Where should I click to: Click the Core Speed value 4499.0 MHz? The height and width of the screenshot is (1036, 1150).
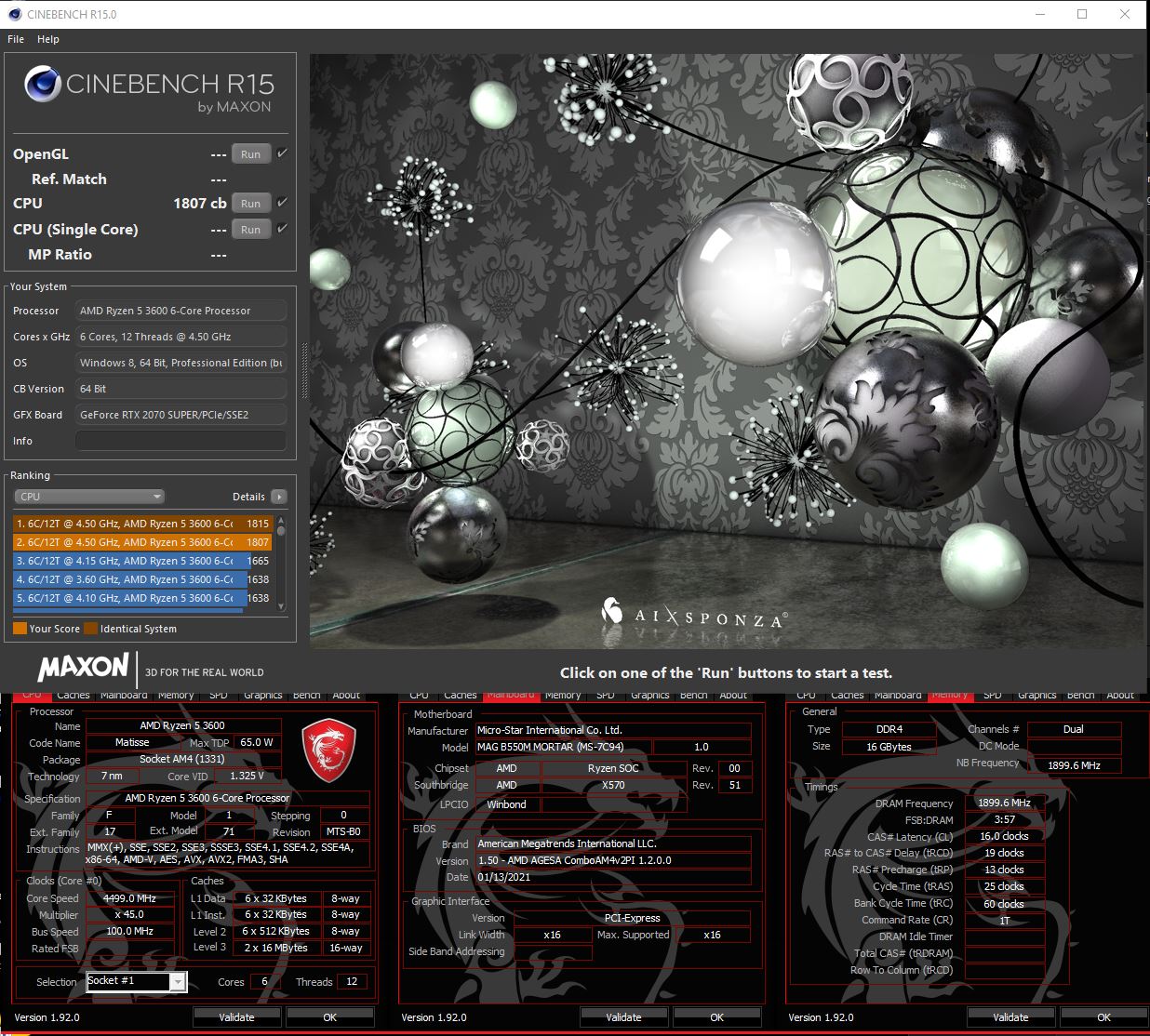click(x=129, y=898)
